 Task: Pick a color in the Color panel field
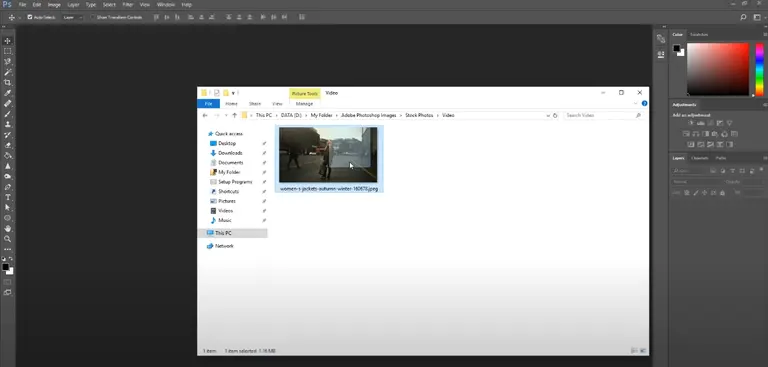pyautogui.click(x=718, y=69)
